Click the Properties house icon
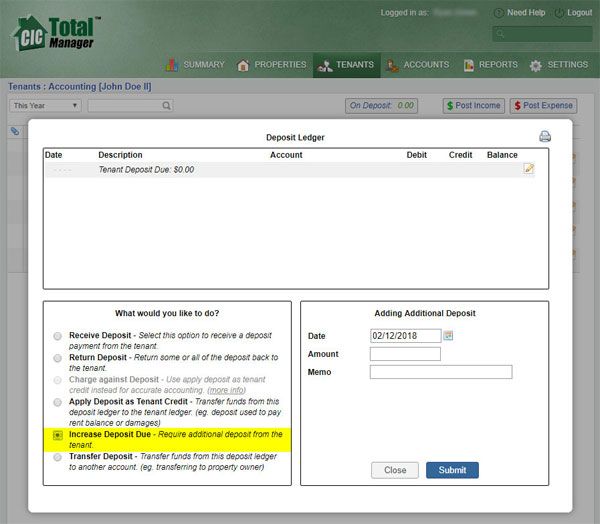This screenshot has width=600, height=524. click(243, 65)
